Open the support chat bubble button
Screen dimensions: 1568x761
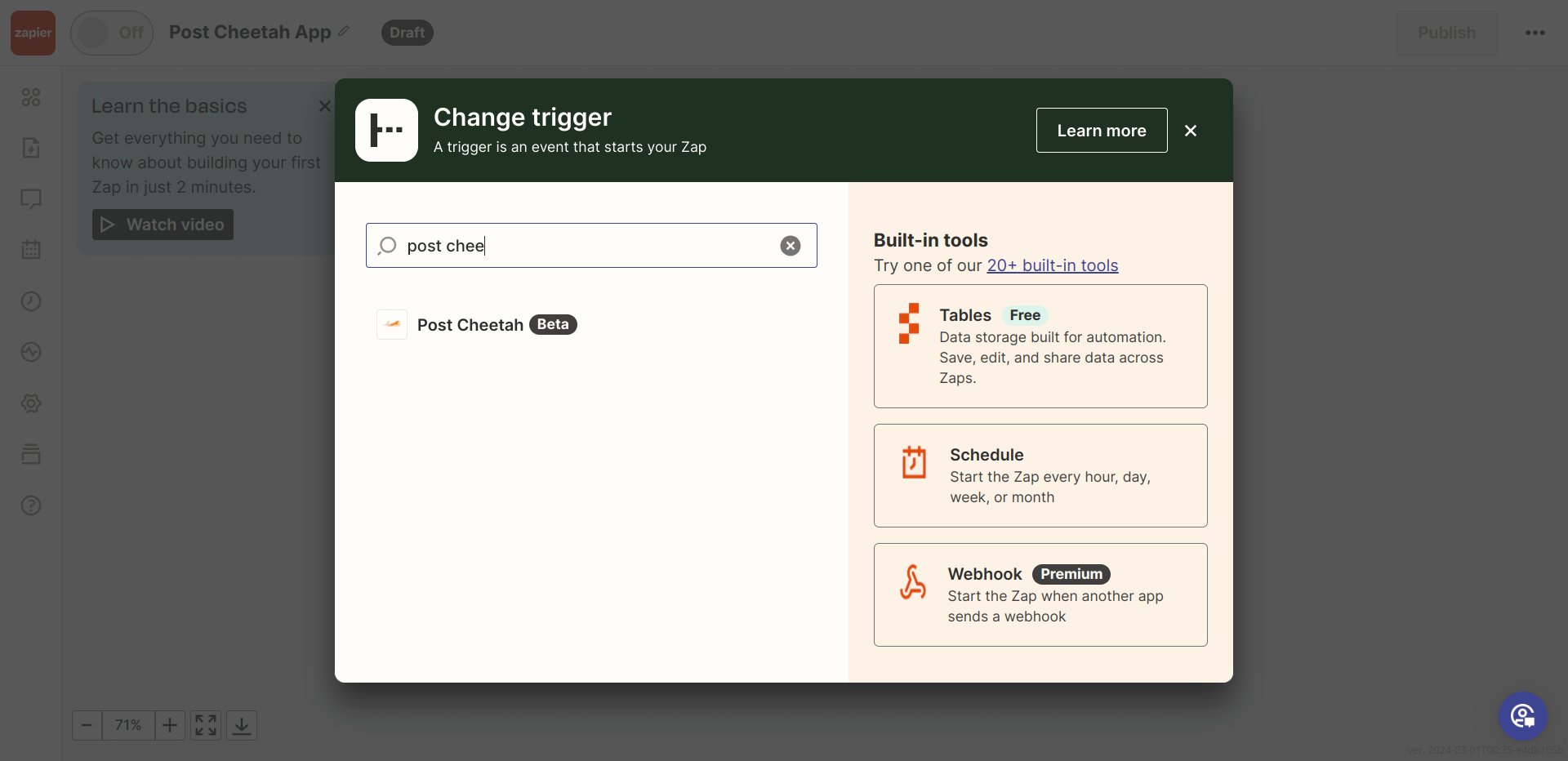(1522, 716)
